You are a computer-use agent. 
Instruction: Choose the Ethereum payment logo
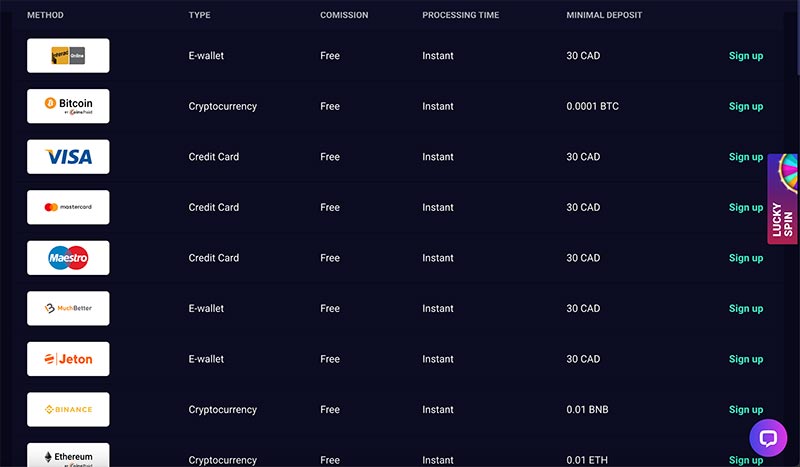(x=68, y=455)
